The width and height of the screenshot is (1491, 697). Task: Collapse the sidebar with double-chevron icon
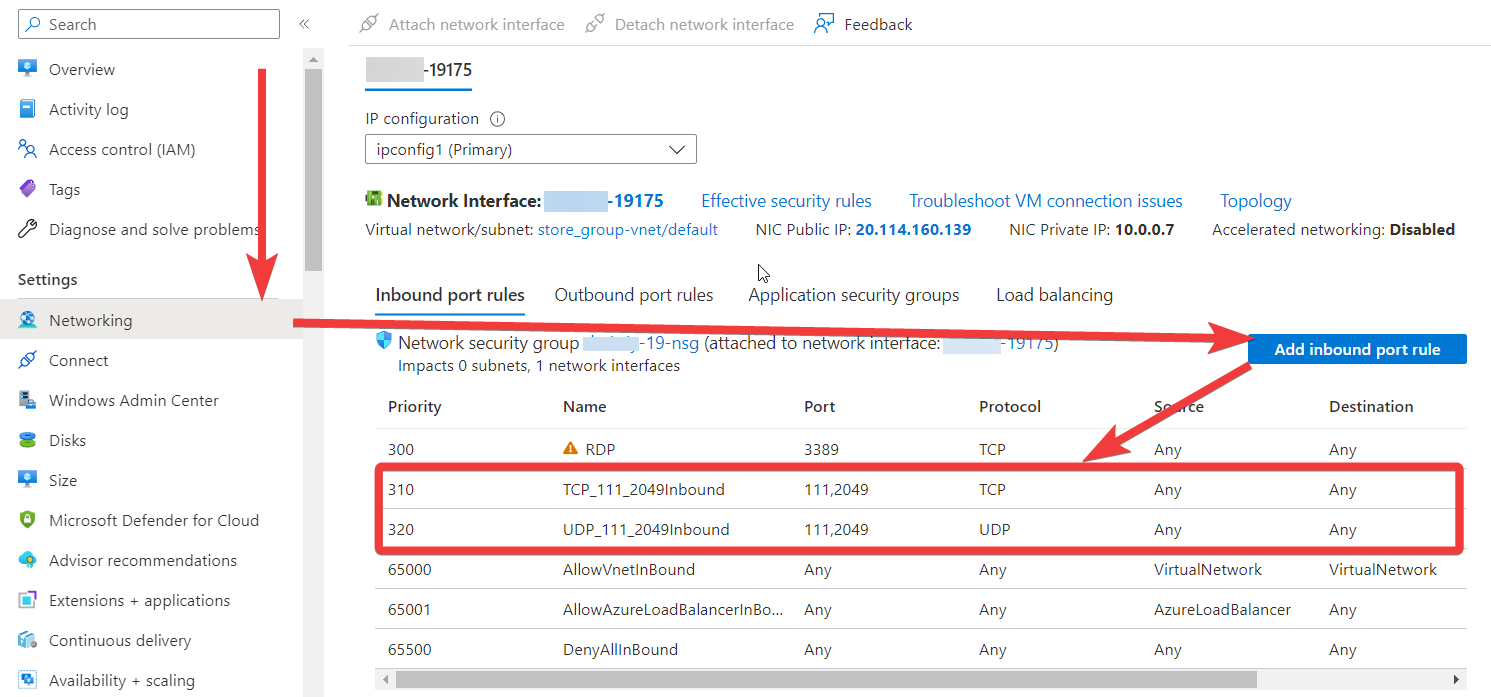point(304,24)
